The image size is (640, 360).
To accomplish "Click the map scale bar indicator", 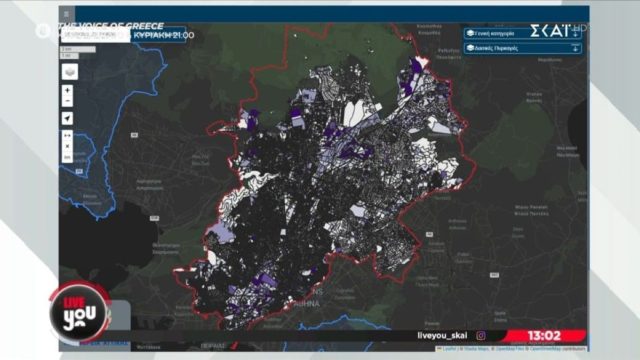I will (x=78, y=52).
